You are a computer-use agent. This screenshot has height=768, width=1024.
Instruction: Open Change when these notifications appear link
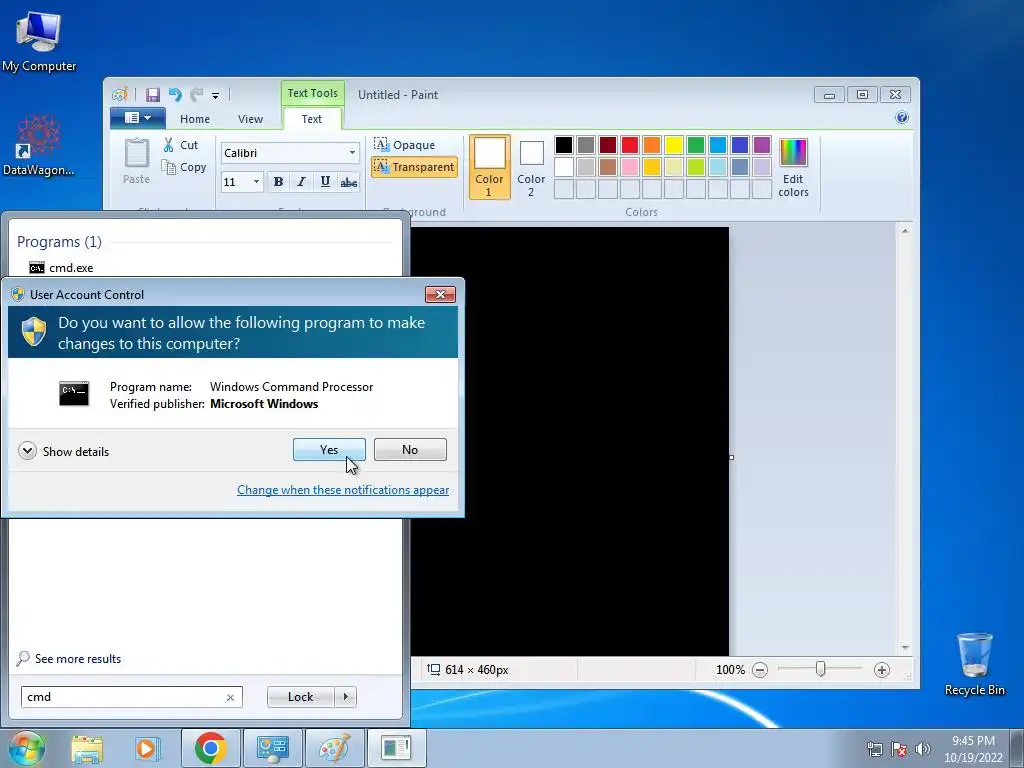coord(343,490)
